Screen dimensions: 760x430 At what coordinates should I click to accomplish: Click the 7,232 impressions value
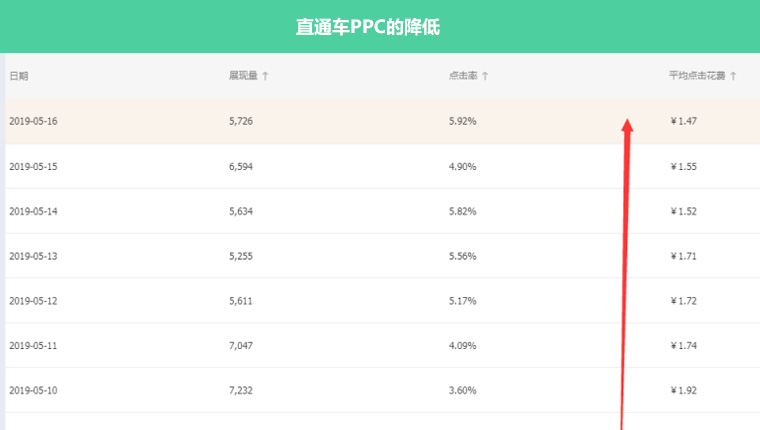click(241, 391)
